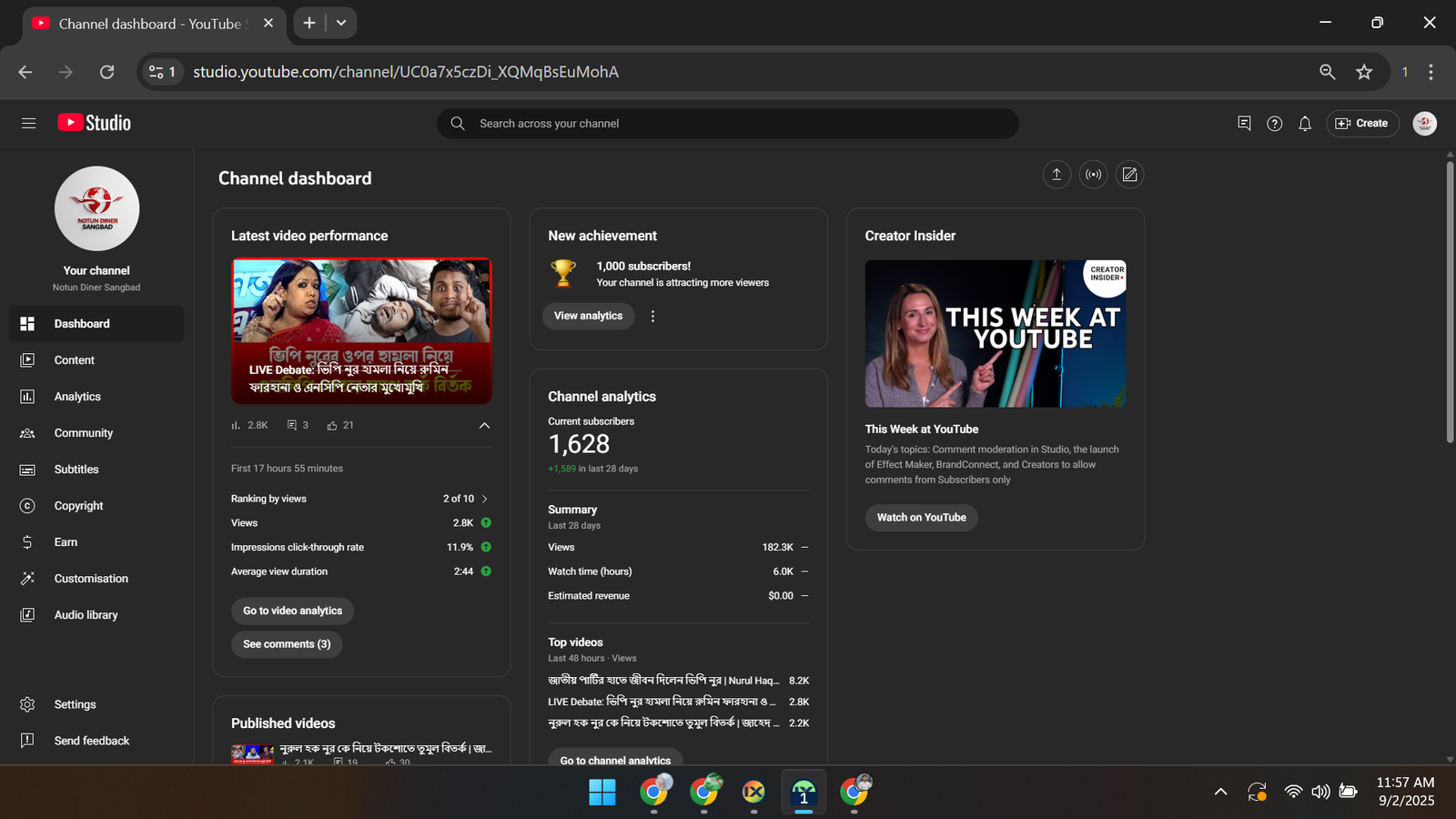1456x819 pixels.
Task: Open the achievement card three-dot menu
Action: (652, 316)
